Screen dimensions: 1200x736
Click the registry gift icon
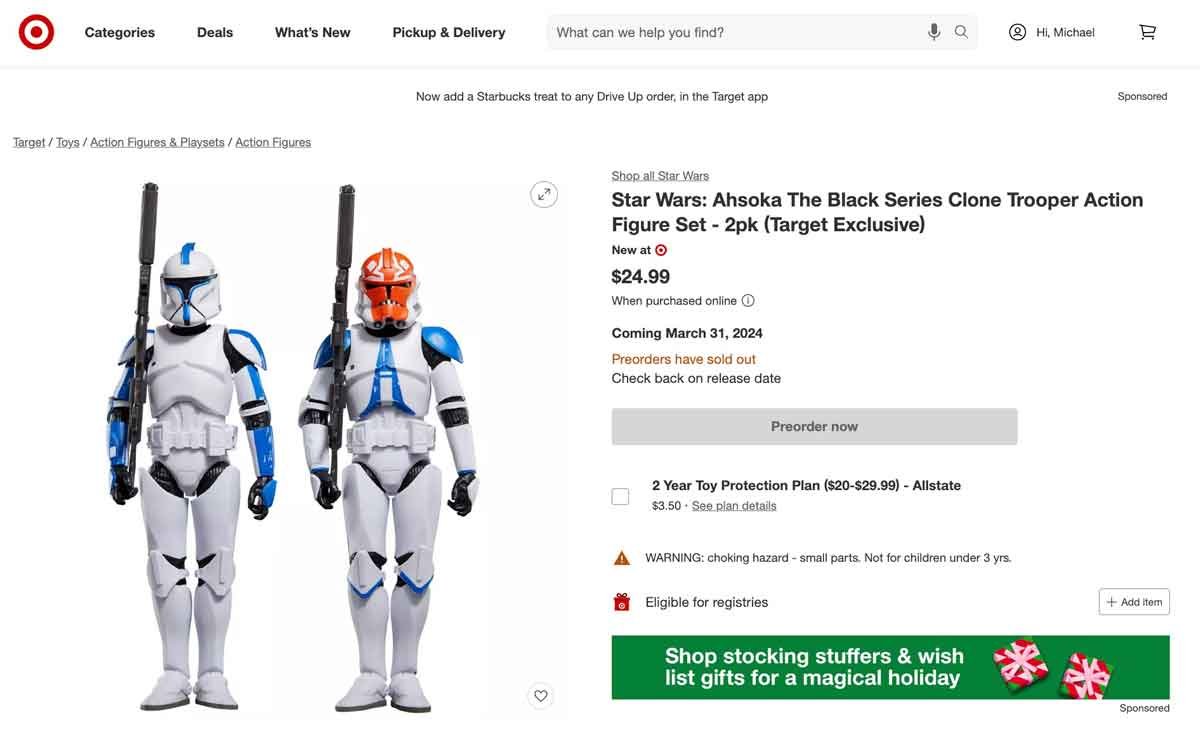click(x=620, y=601)
